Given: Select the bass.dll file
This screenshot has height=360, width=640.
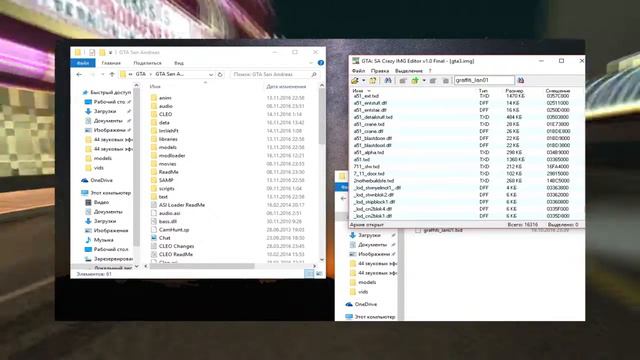Looking at the screenshot, I should tap(167, 221).
